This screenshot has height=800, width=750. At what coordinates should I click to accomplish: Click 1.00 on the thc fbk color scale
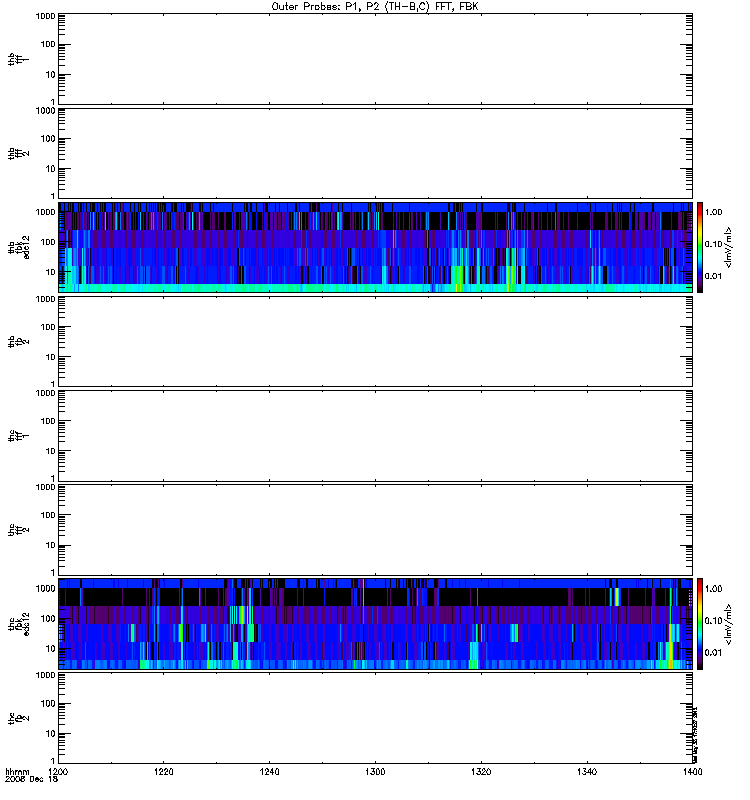(713, 589)
